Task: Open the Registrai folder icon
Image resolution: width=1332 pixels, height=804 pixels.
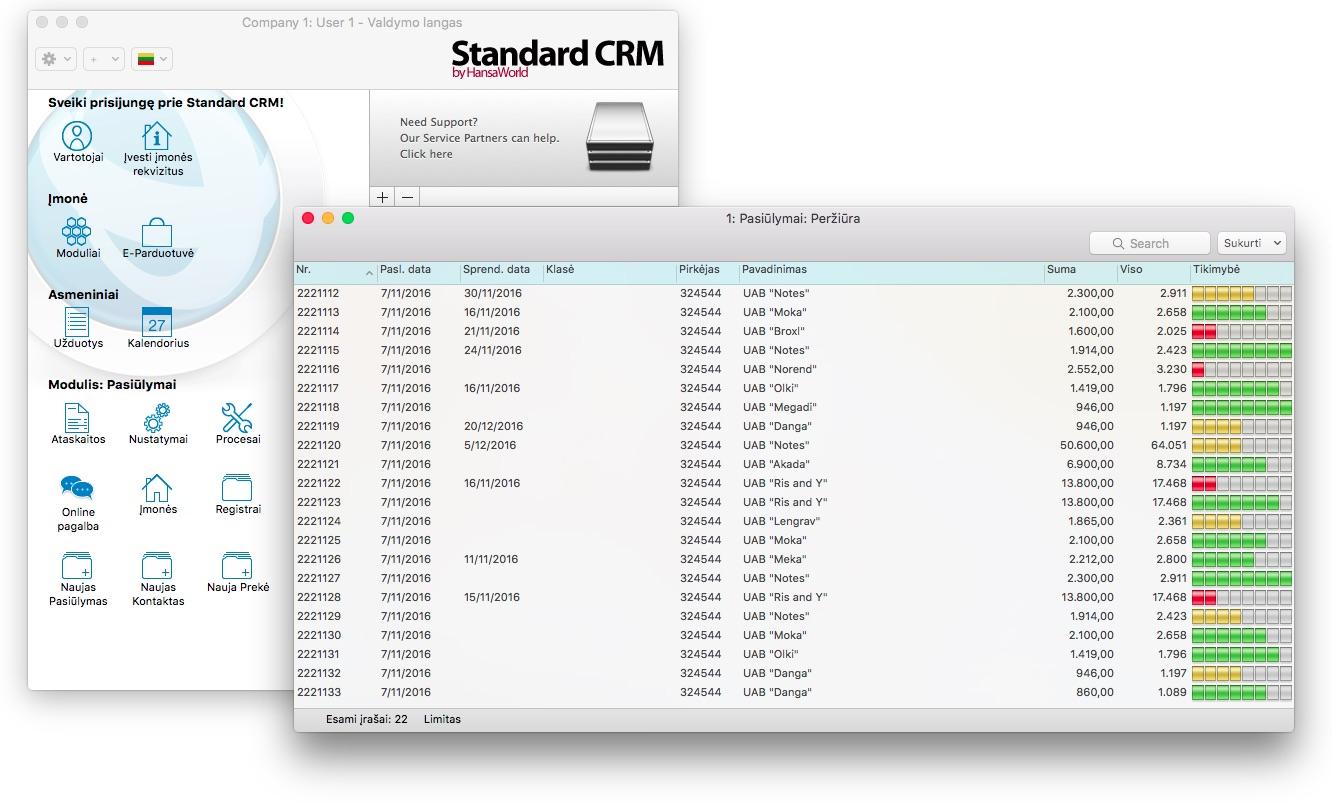Action: point(237,488)
